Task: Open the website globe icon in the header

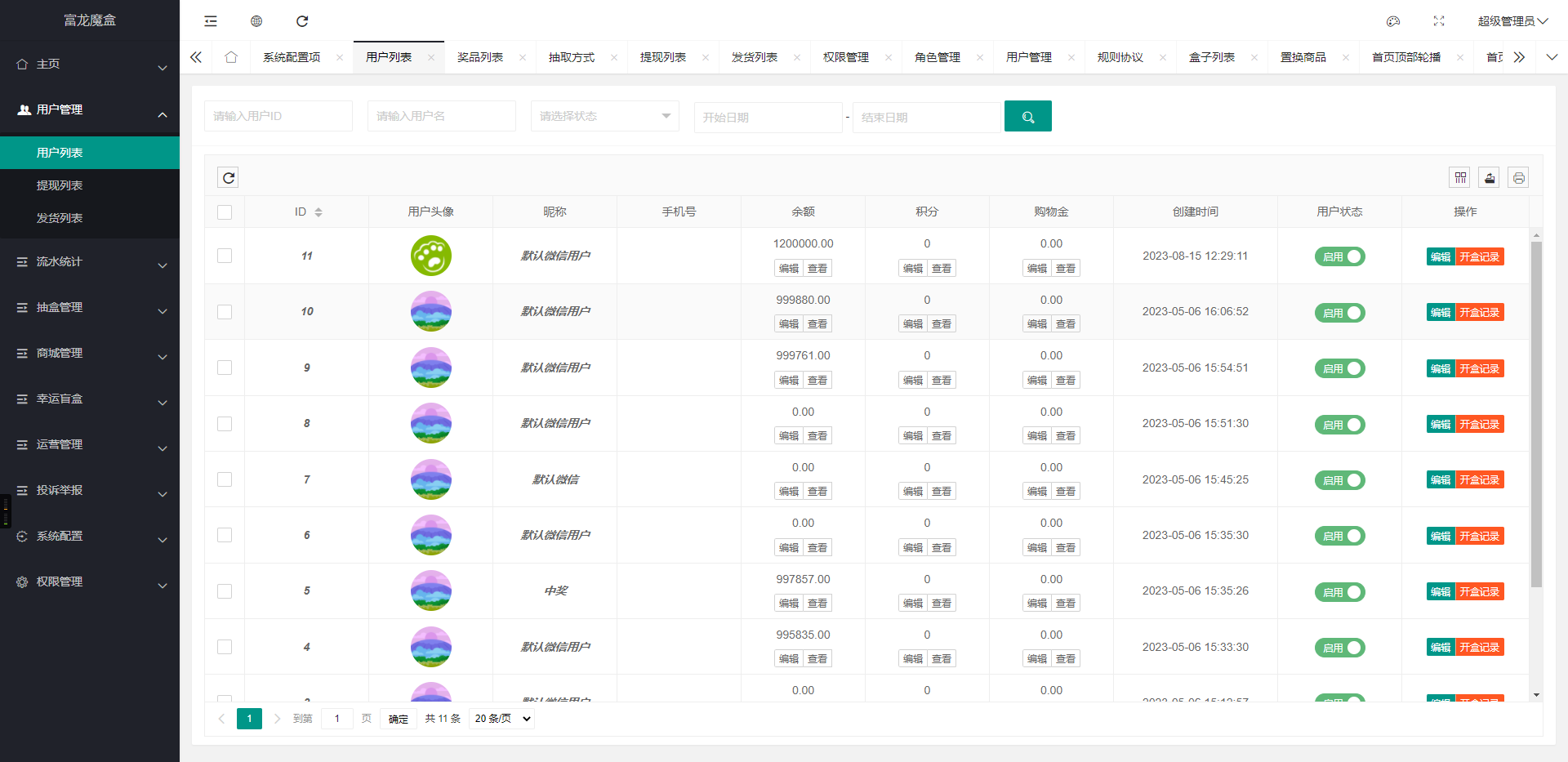Action: 256,21
